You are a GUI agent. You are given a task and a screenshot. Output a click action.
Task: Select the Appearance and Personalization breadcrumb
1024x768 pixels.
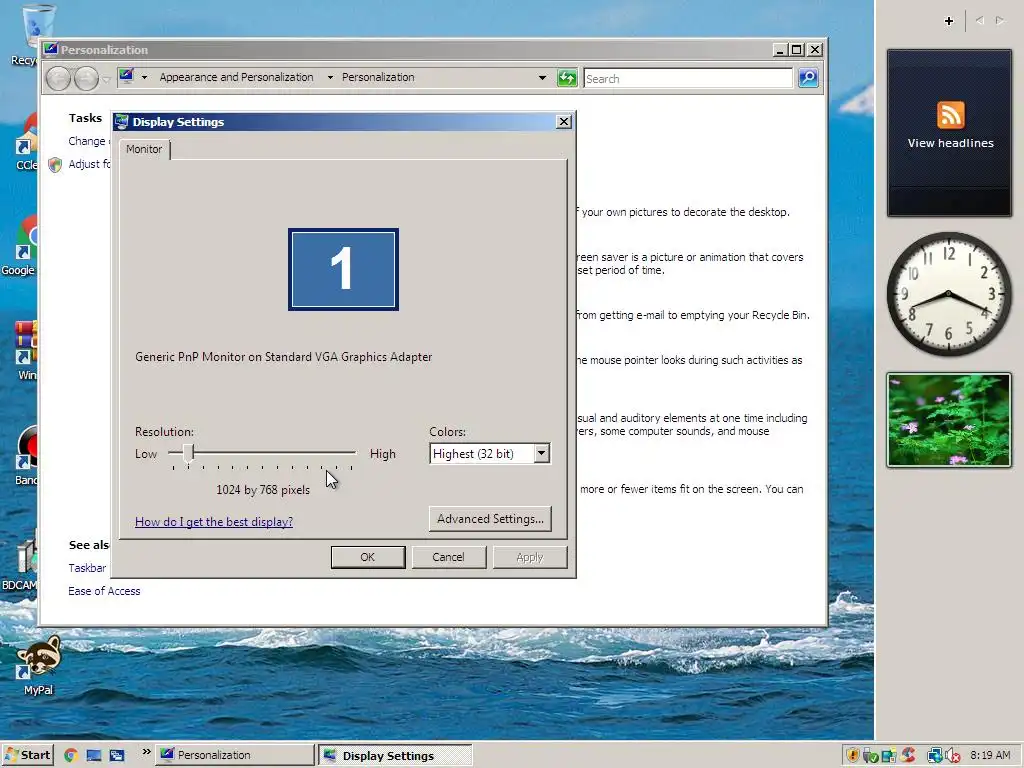coord(236,77)
